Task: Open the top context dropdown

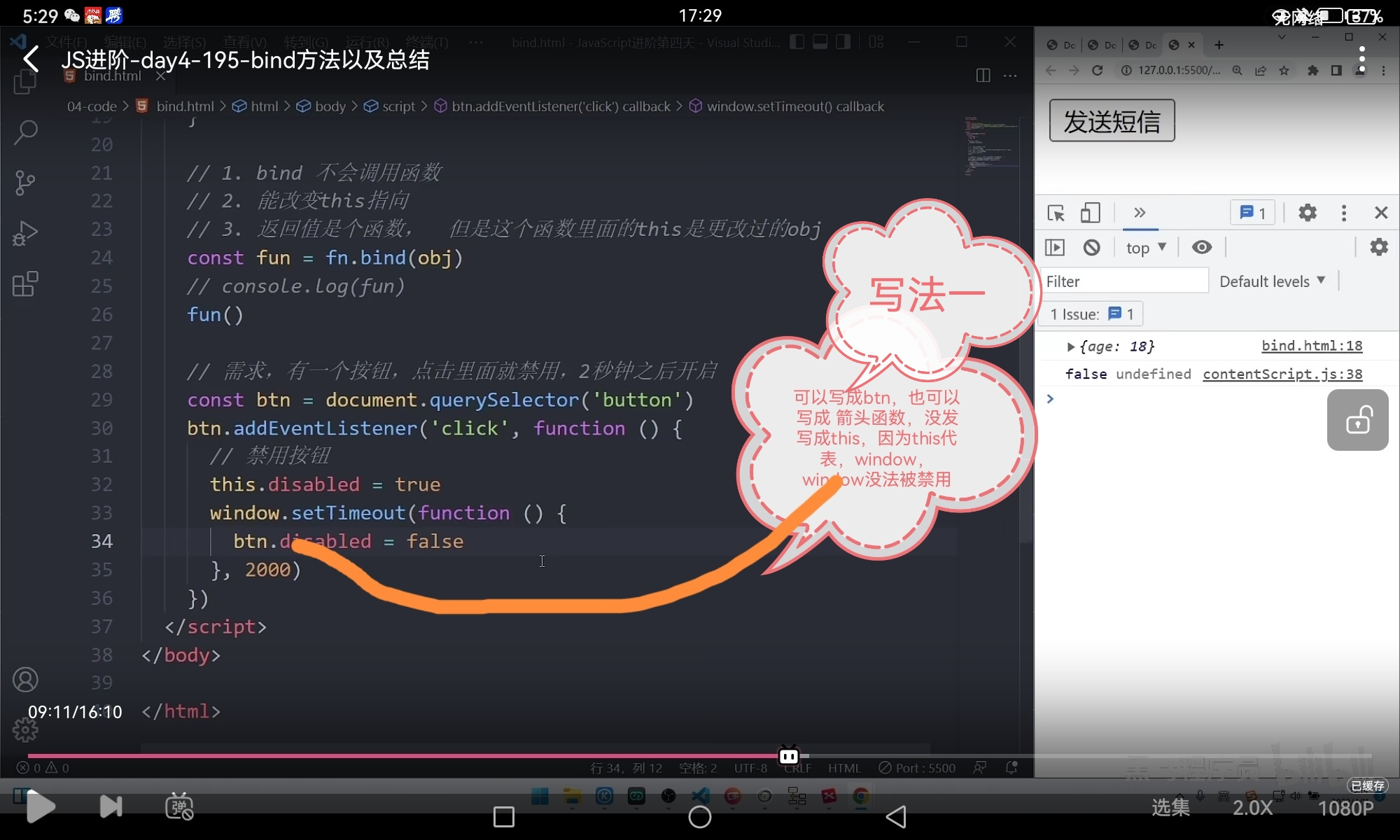Action: (1145, 247)
